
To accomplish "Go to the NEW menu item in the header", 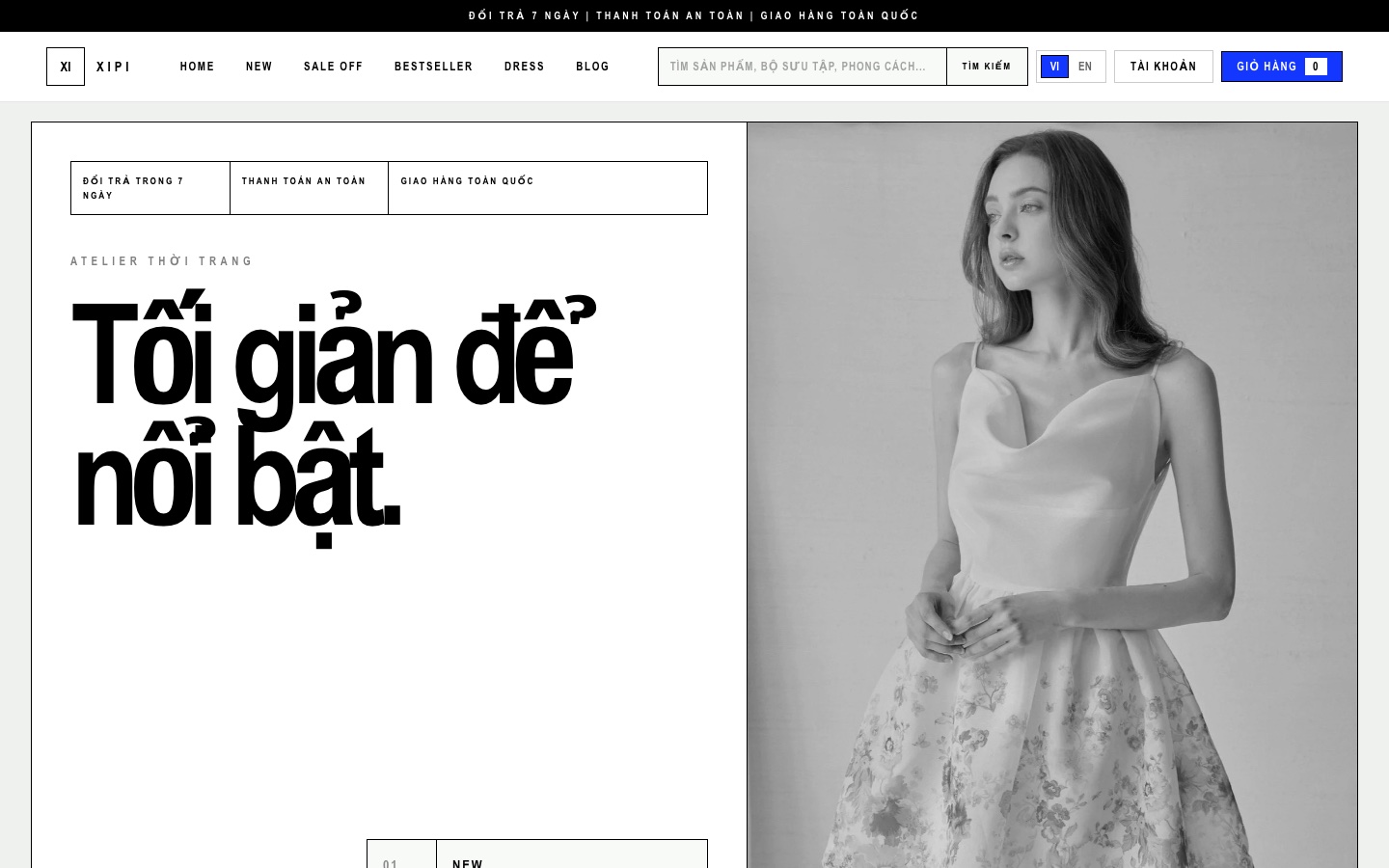I will 259,67.
